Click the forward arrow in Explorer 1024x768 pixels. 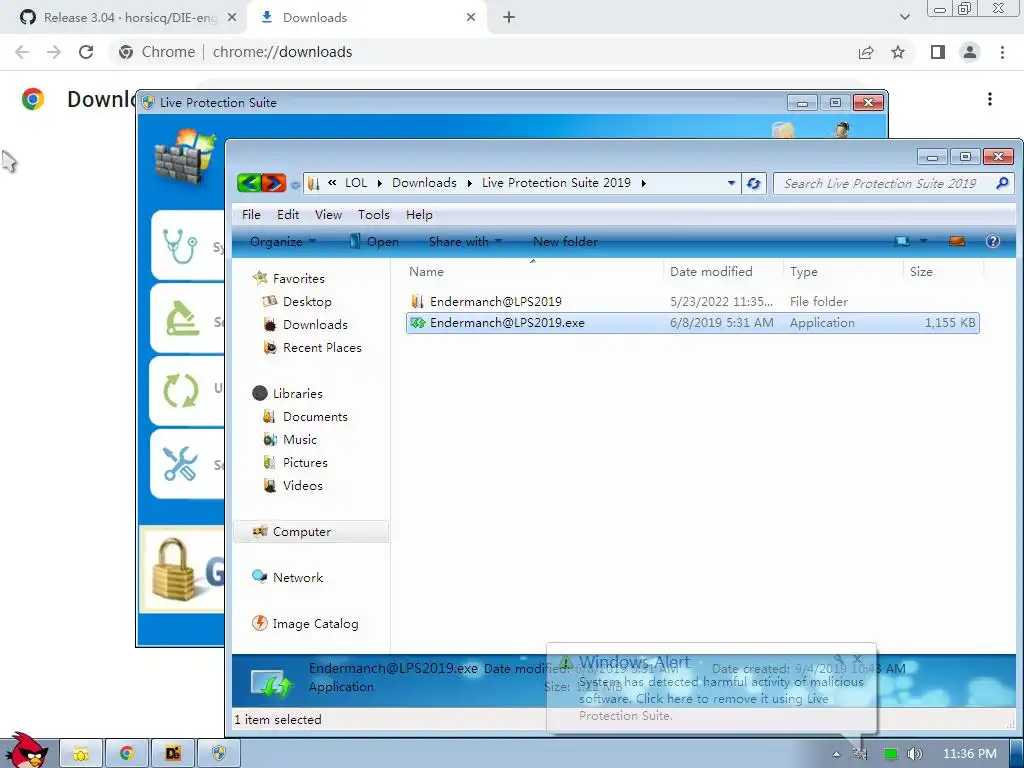(x=274, y=183)
